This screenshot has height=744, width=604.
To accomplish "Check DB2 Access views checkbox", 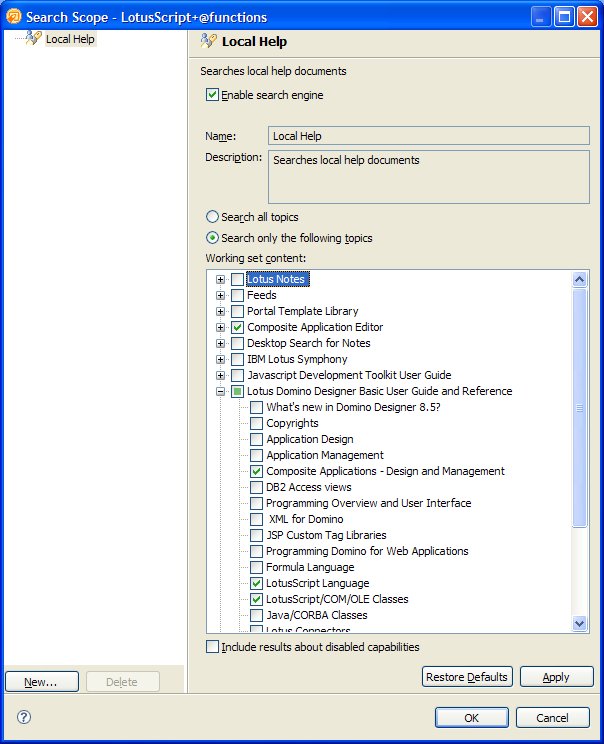I will pos(256,487).
